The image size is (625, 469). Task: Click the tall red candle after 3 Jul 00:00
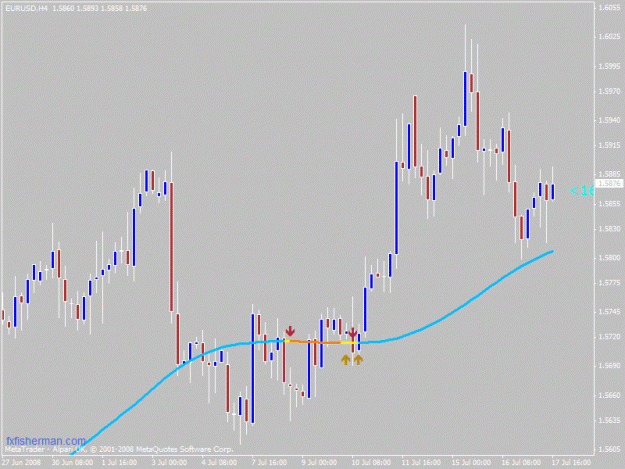coord(171,247)
